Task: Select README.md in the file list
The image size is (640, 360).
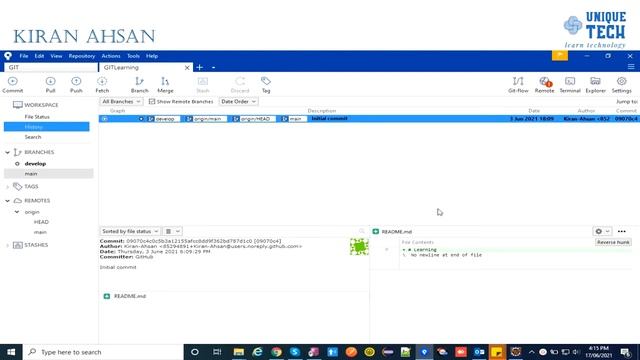Action: [130, 296]
